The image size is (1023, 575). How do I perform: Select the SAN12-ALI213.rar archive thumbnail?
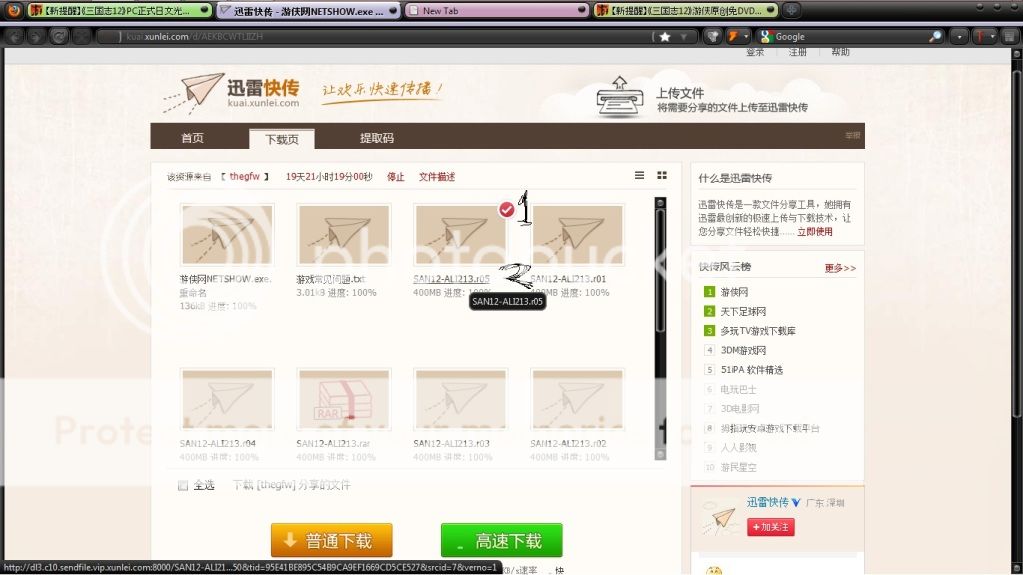point(344,399)
